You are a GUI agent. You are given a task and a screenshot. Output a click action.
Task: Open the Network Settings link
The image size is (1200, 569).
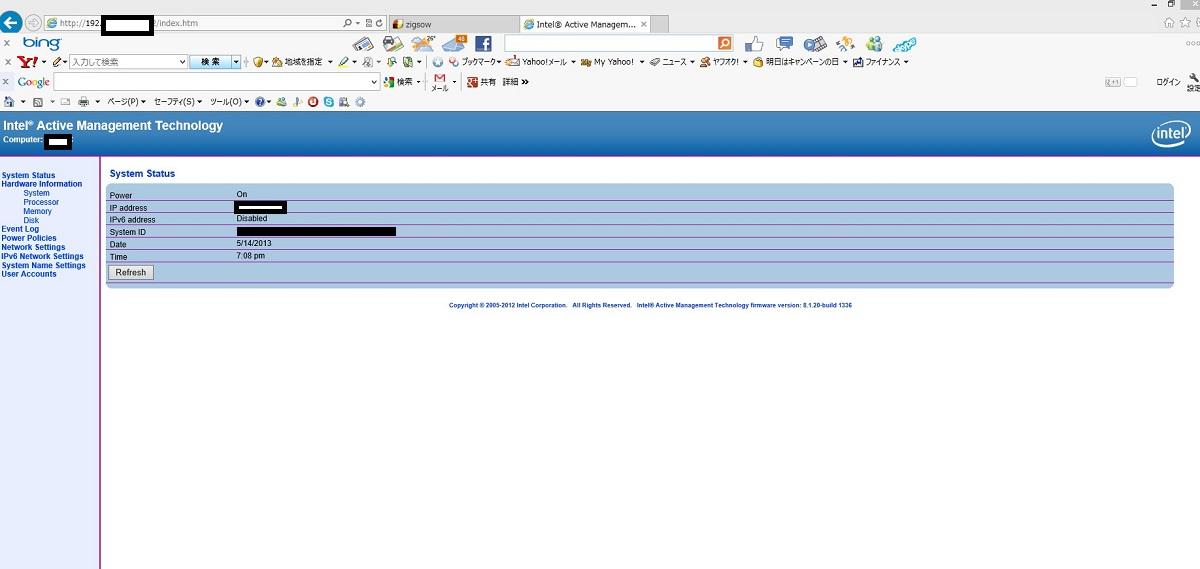pos(34,247)
